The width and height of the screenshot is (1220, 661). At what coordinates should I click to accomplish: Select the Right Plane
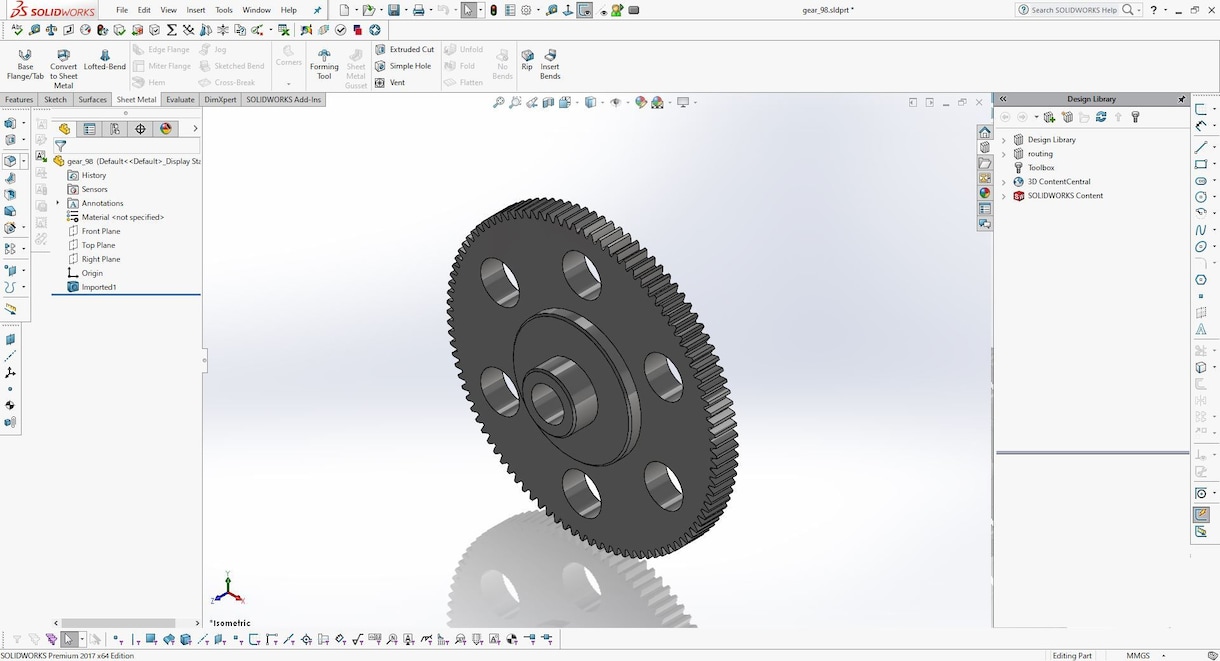coord(94,259)
